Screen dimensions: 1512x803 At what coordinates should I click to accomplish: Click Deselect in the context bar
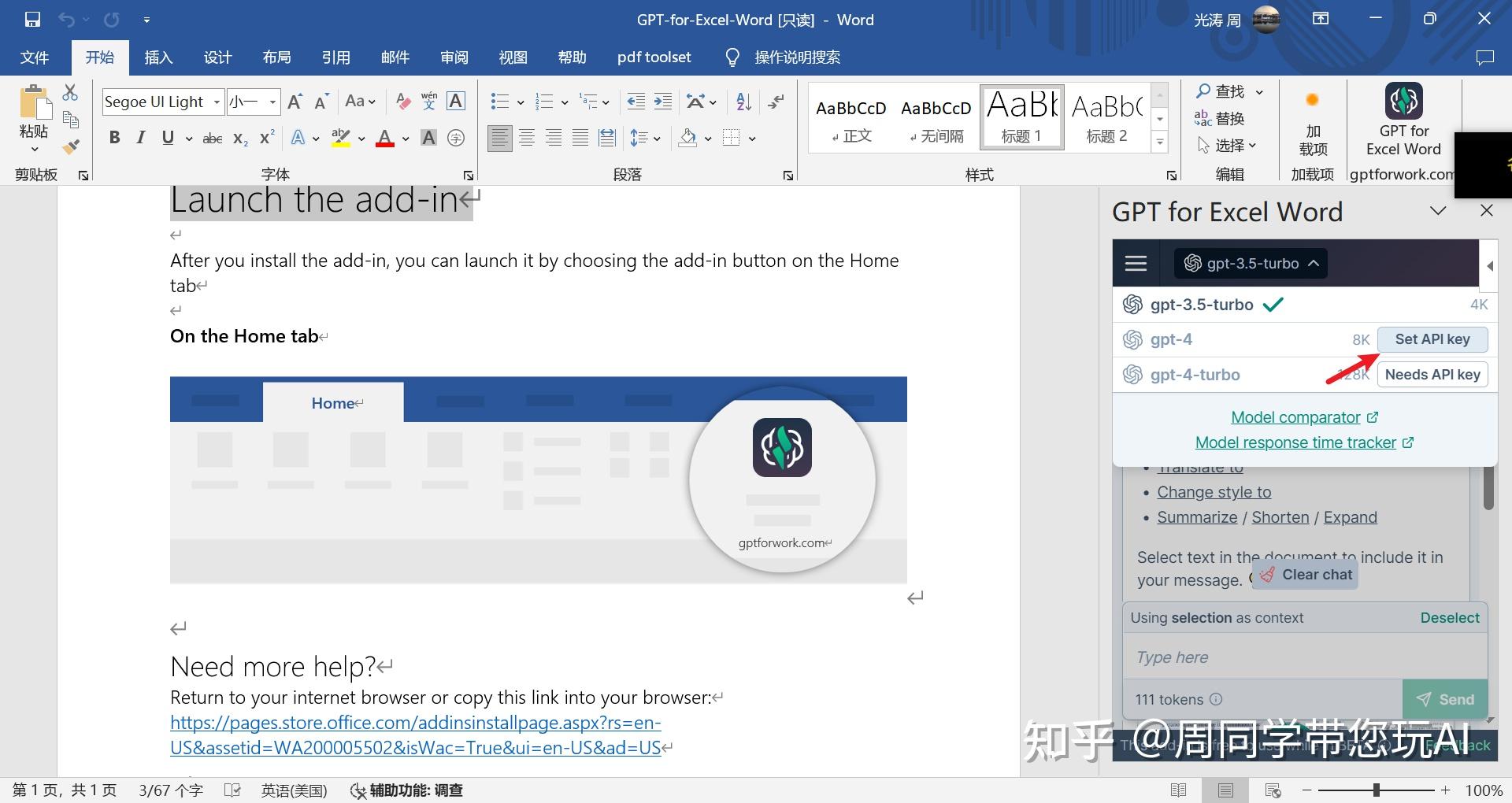pyautogui.click(x=1450, y=618)
